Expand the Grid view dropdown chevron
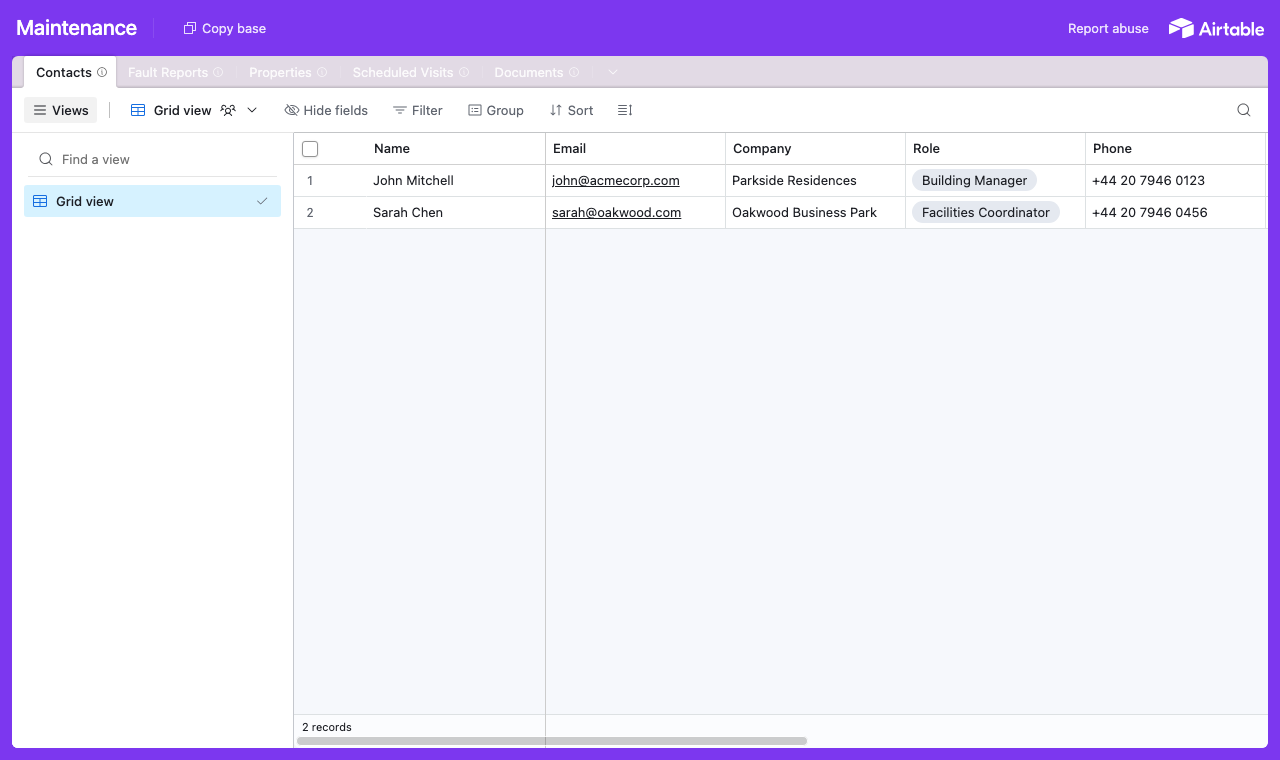The width and height of the screenshot is (1280, 760). point(252,110)
